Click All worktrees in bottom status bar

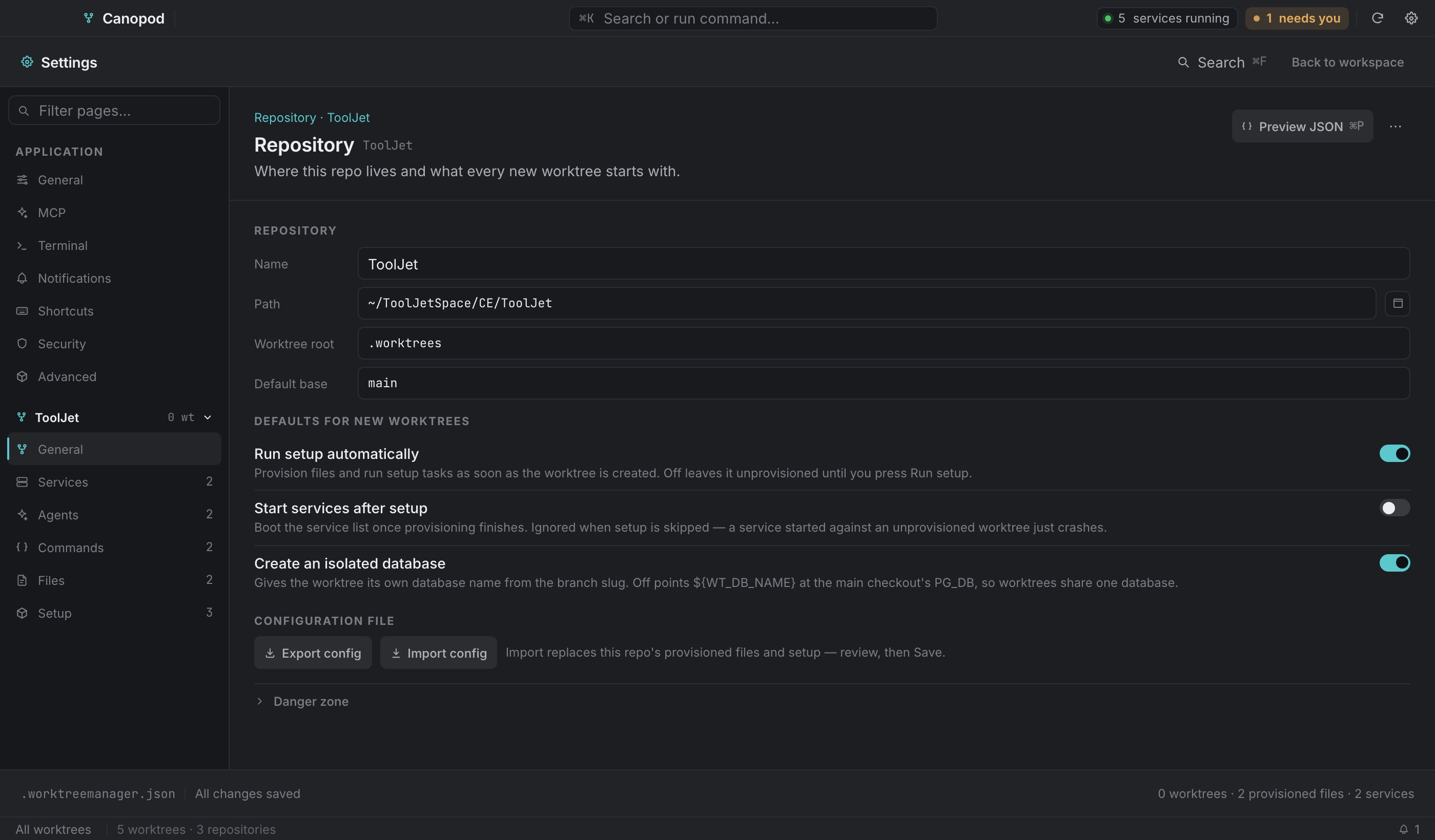click(53, 829)
